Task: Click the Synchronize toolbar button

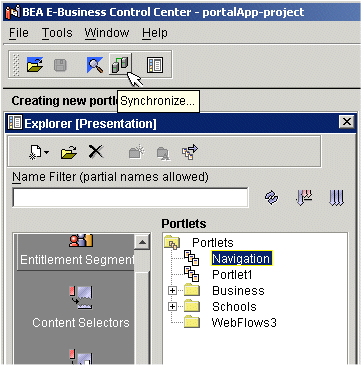Action: tap(120, 64)
